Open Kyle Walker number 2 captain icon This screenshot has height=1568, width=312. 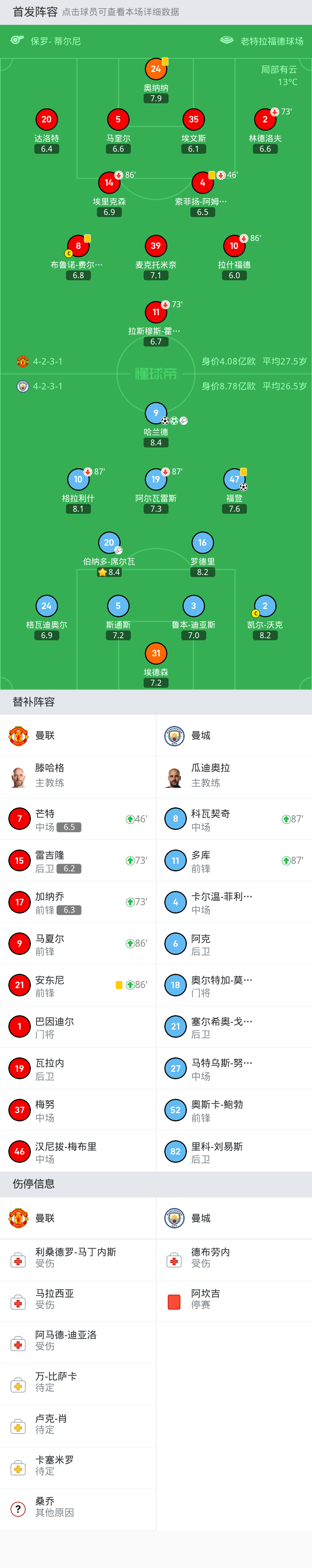265,606
